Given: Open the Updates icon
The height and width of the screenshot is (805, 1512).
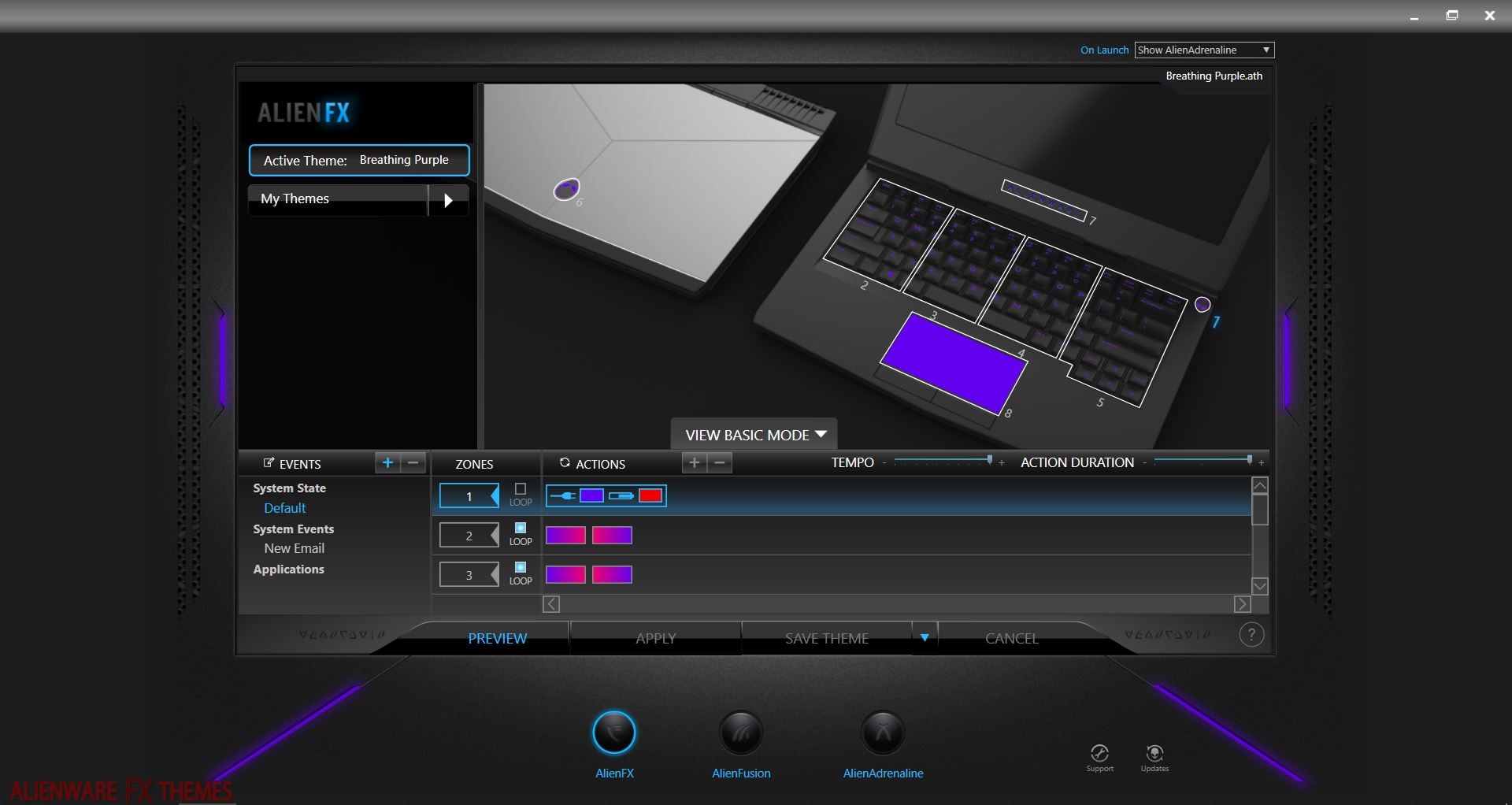Looking at the screenshot, I should pyautogui.click(x=1154, y=754).
